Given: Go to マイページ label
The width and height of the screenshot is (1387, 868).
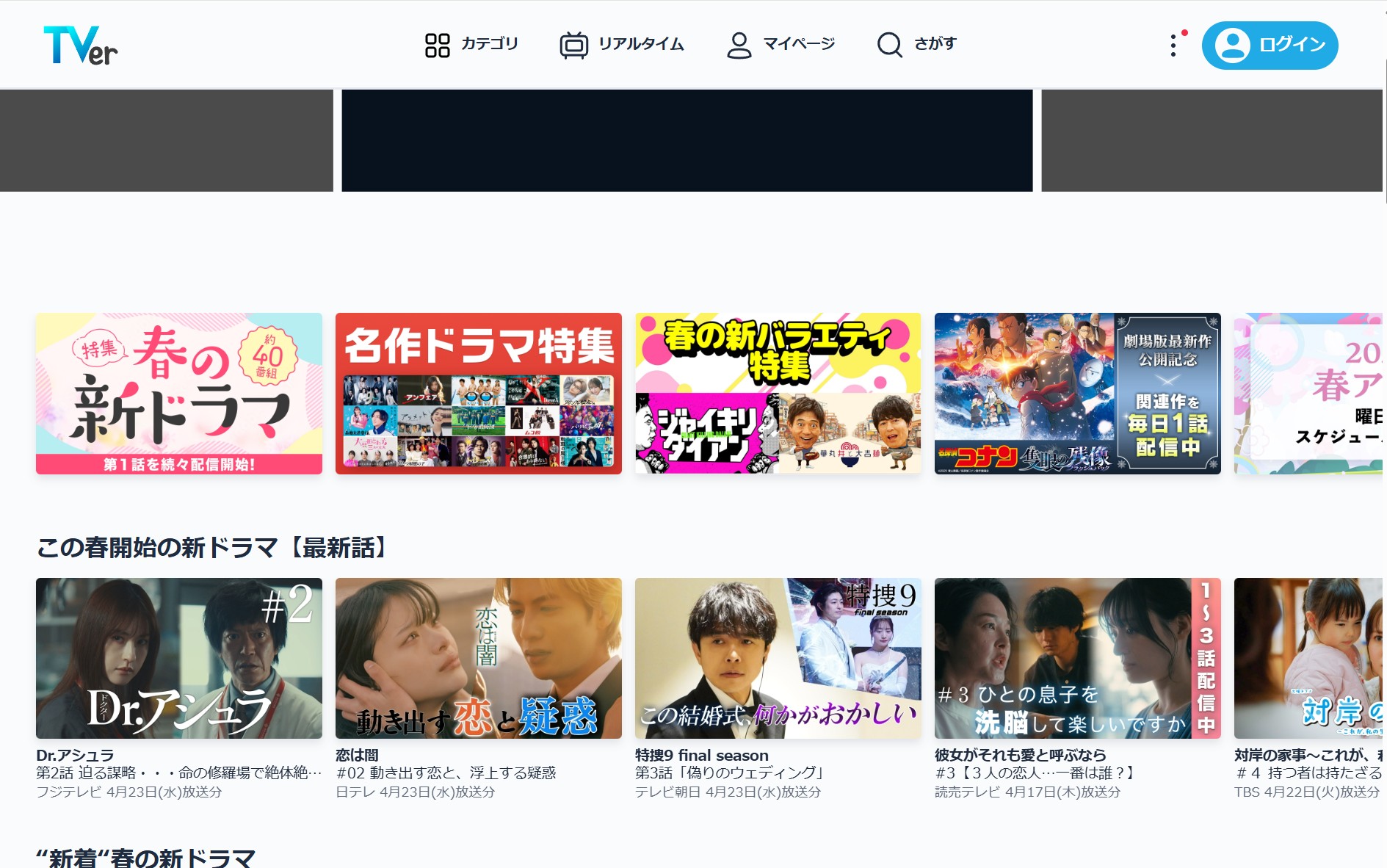Looking at the screenshot, I should coord(800,44).
